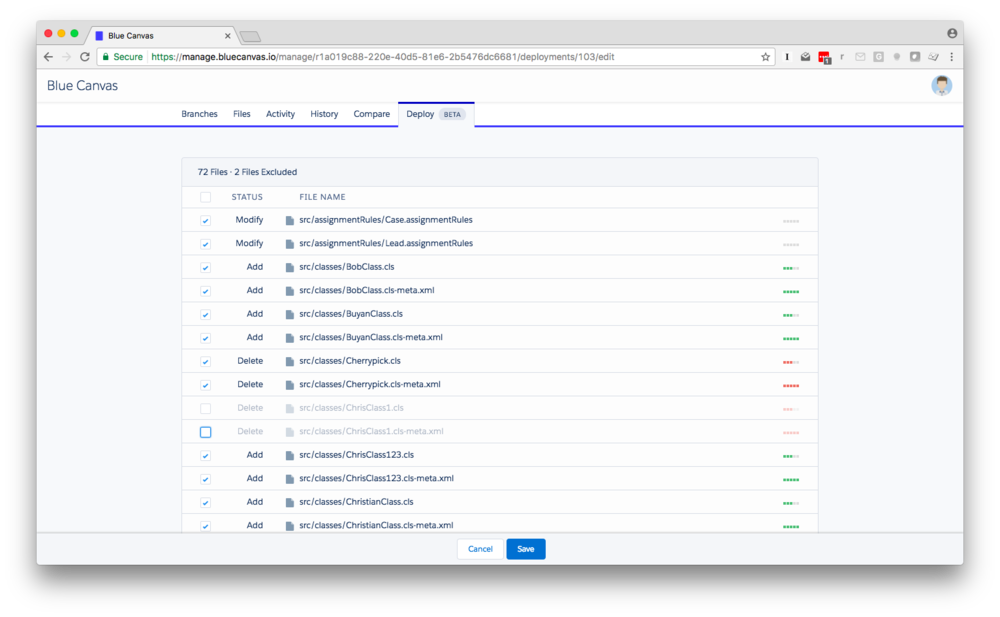The width and height of the screenshot is (1000, 617).
Task: Click the green change bar for BuyanClass.cls-meta.xml
Action: click(791, 339)
